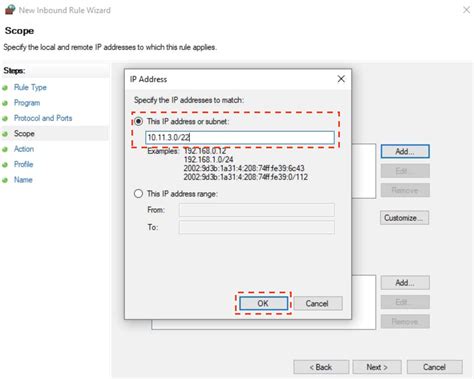
Task: Open the Name step
Action: pyautogui.click(x=23, y=180)
